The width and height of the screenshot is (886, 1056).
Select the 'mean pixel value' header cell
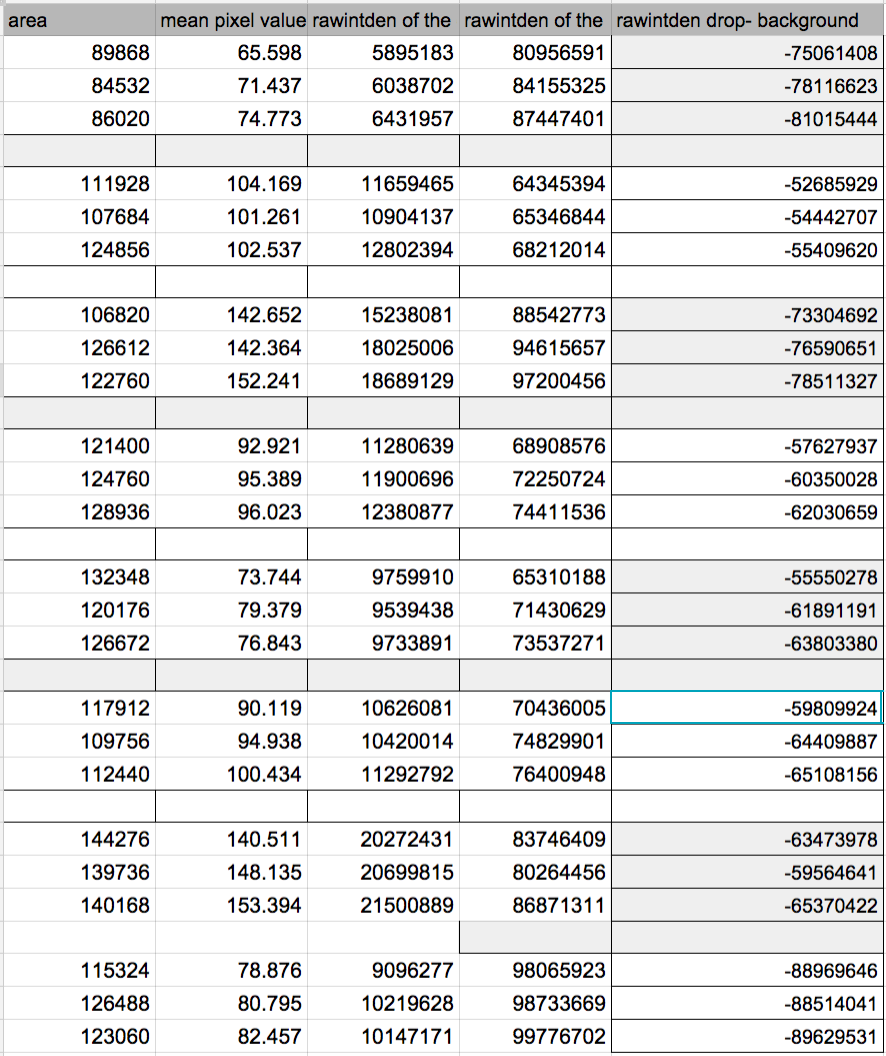pyautogui.click(x=232, y=20)
